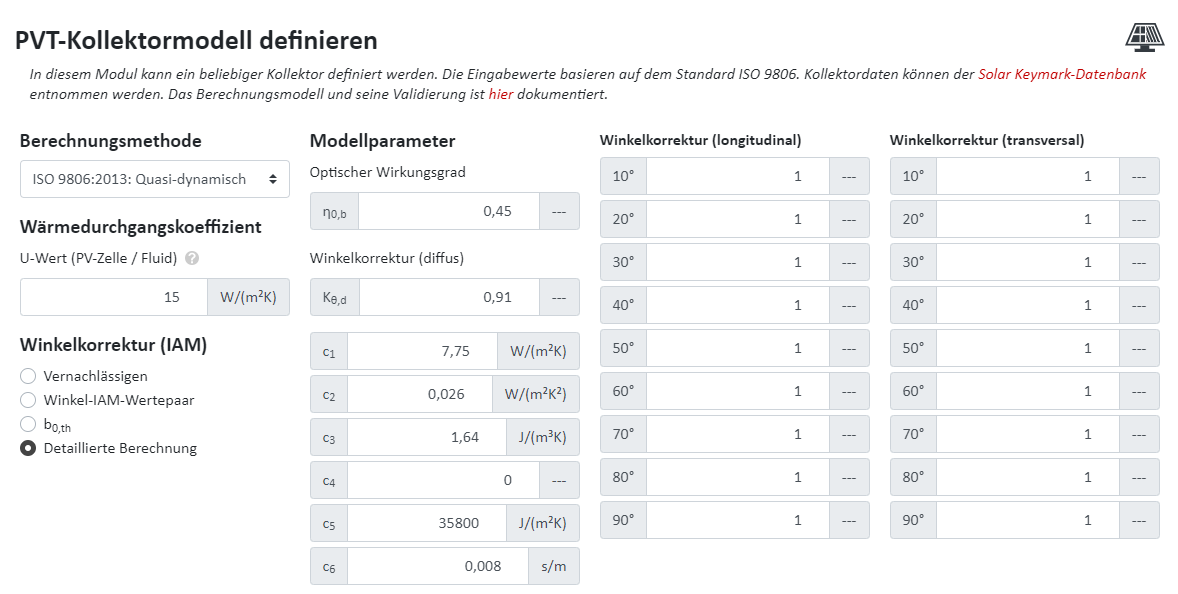Select the Winkel-IAM-Wertepaar radio option
This screenshot has height=594, width=1178.
click(x=28, y=400)
